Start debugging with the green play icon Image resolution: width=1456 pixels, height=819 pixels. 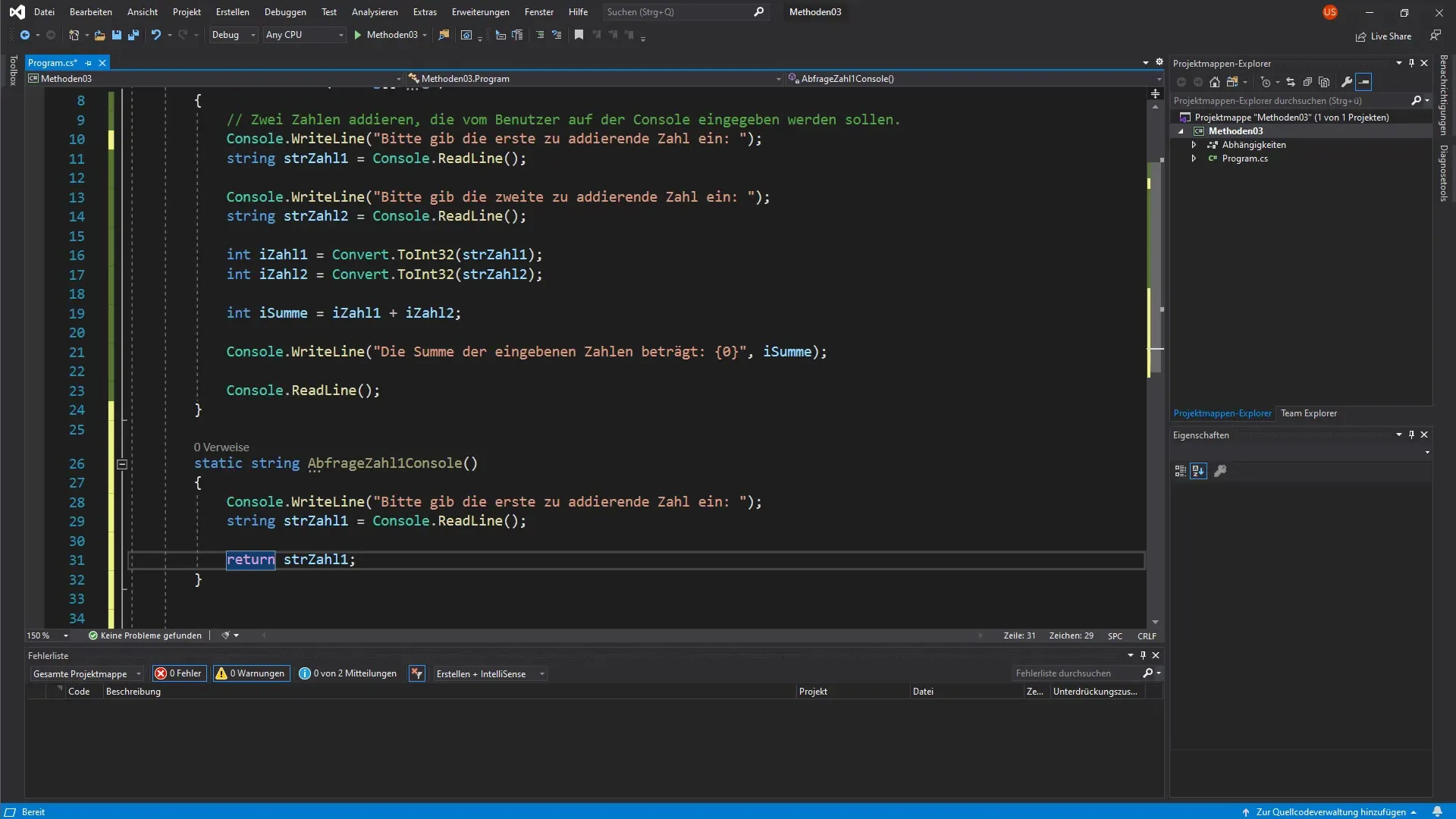(x=357, y=35)
